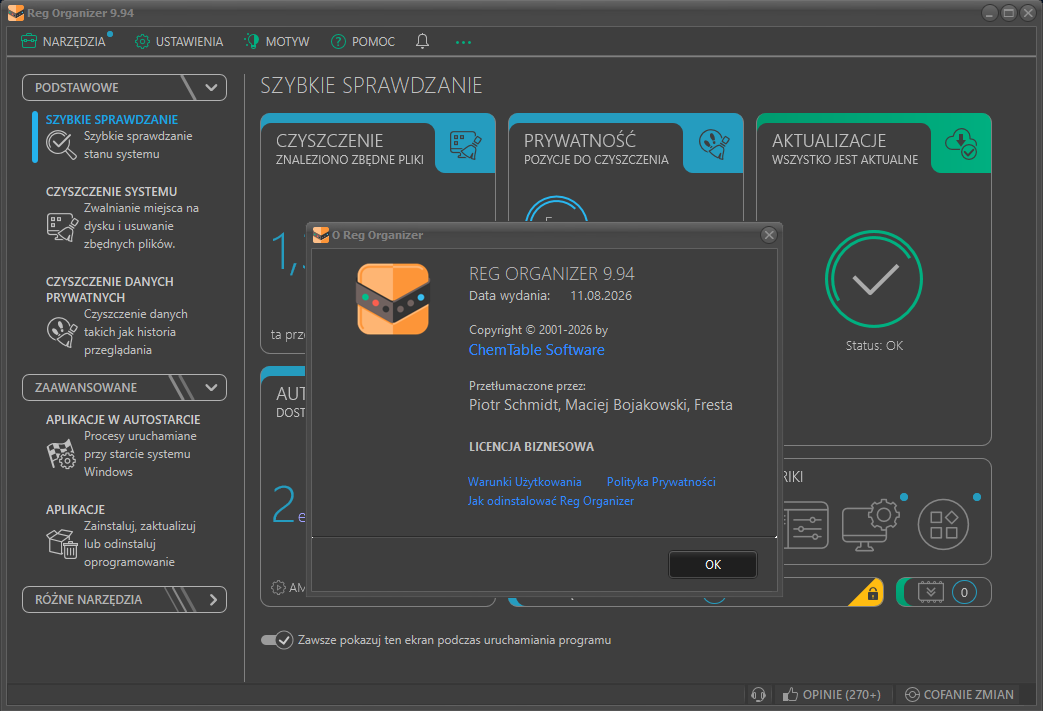Open Polityka Prywatności link
Screen dimensions: 1043x711
tap(661, 482)
